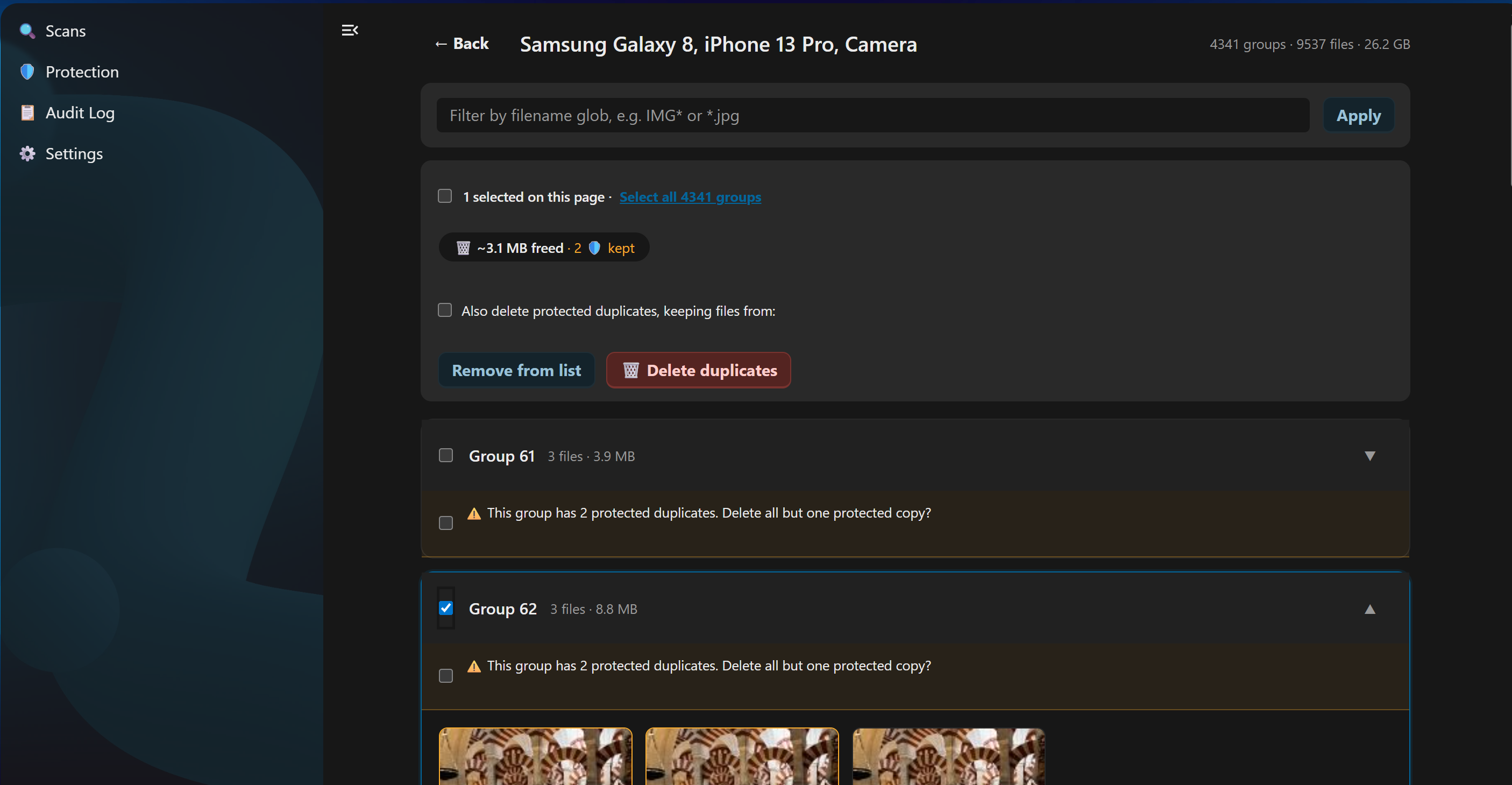Screen dimensions: 1512x785
Task: Open Scans via magnifier icon
Action: [27, 31]
